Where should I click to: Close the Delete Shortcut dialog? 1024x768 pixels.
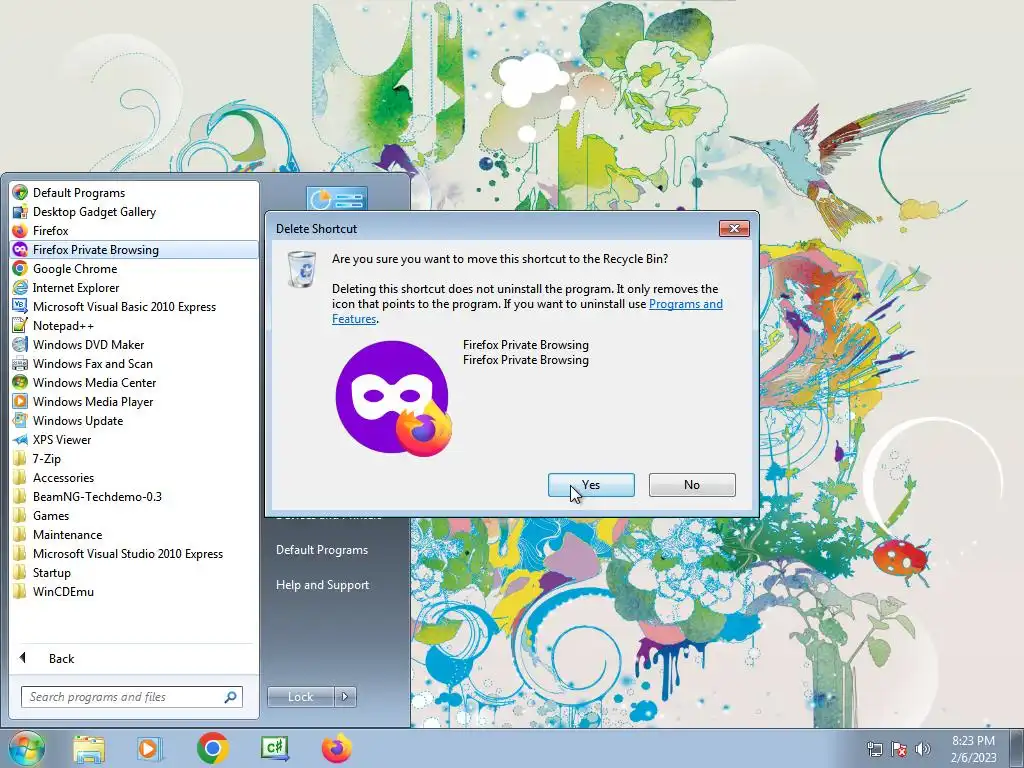click(734, 229)
